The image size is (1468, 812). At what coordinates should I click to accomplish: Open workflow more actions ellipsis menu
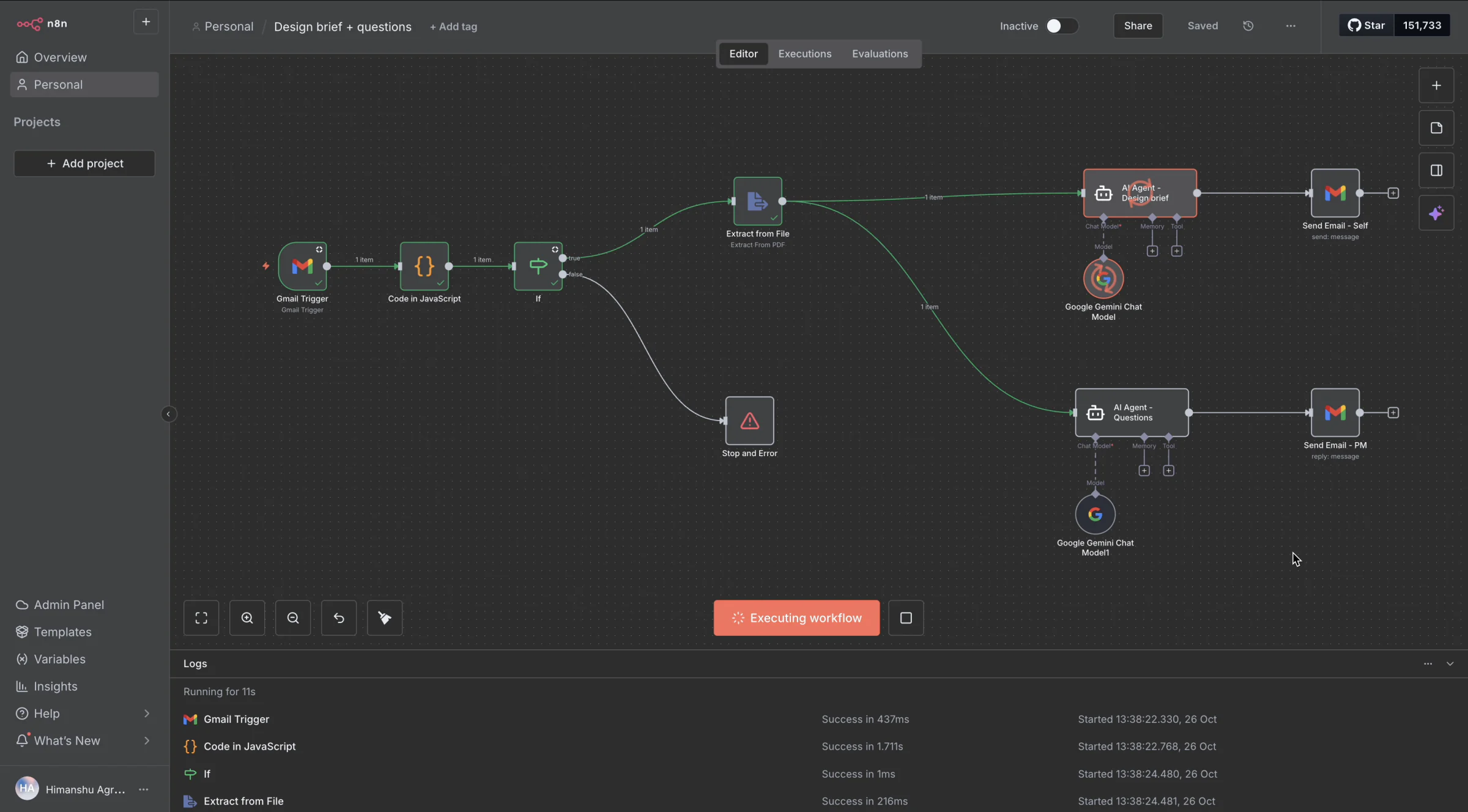click(x=1291, y=26)
